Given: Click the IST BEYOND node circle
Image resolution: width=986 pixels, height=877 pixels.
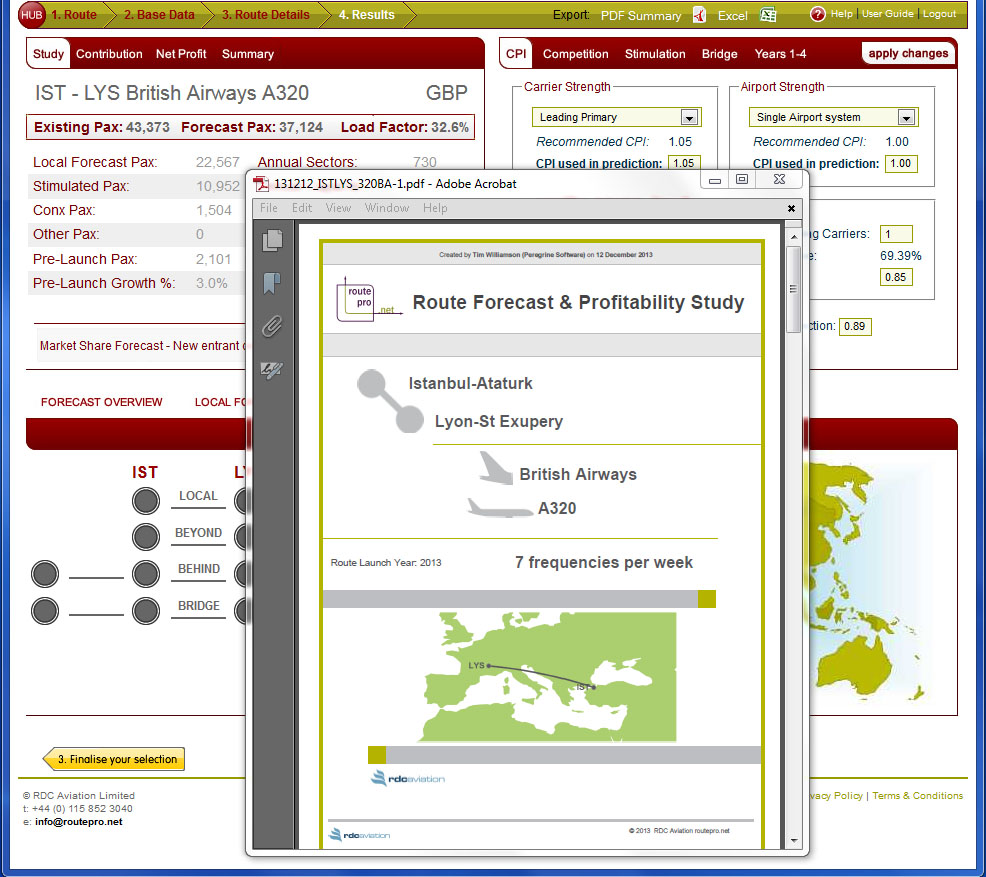Looking at the screenshot, I should (x=146, y=538).
